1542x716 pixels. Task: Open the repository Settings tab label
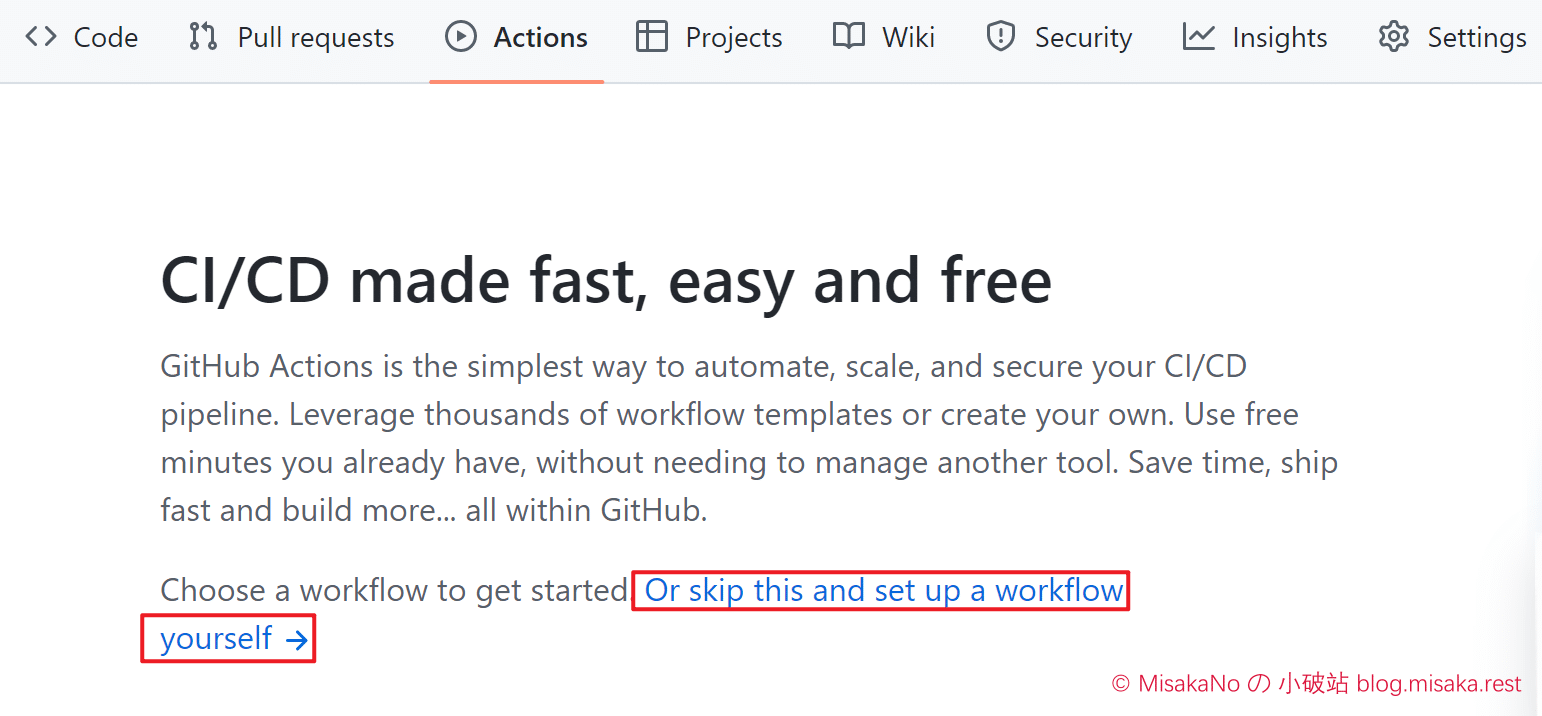pyautogui.click(x=1477, y=38)
